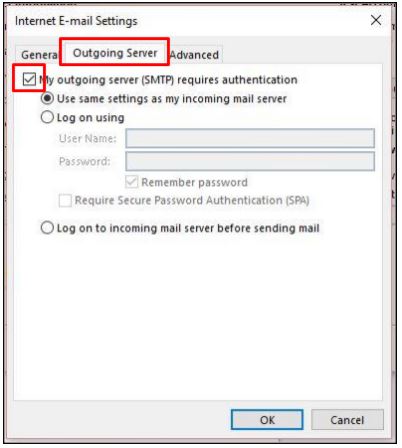Toggle the Remember password checkbox box

click(x=132, y=182)
